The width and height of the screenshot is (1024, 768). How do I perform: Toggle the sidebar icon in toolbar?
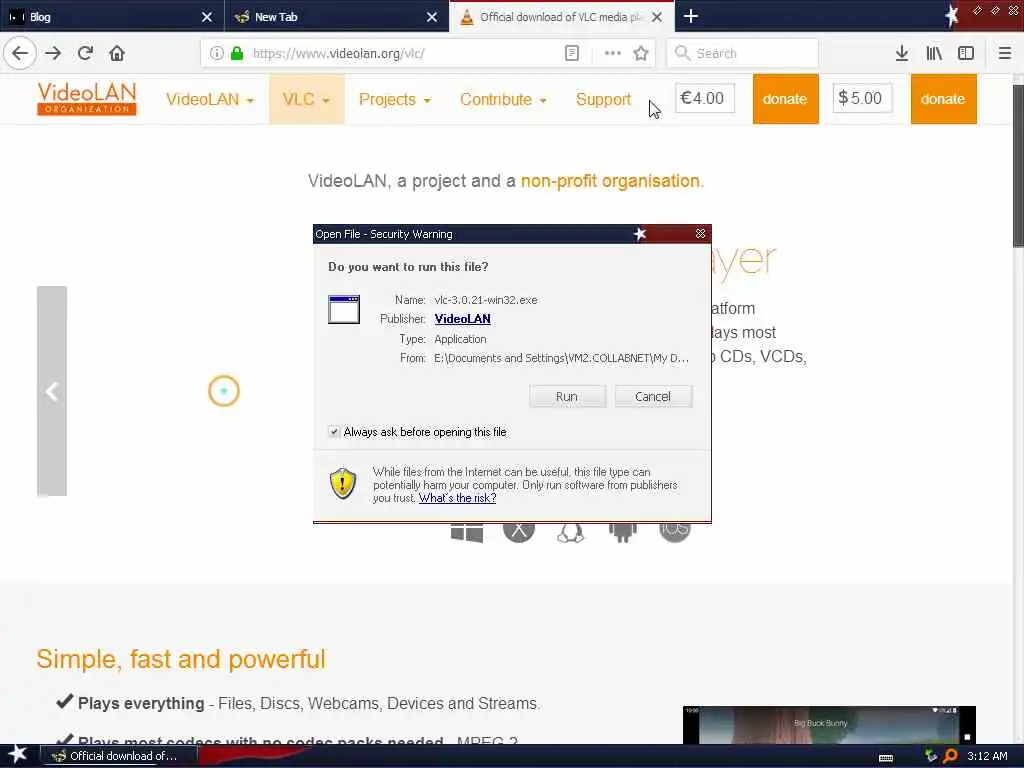[x=966, y=53]
